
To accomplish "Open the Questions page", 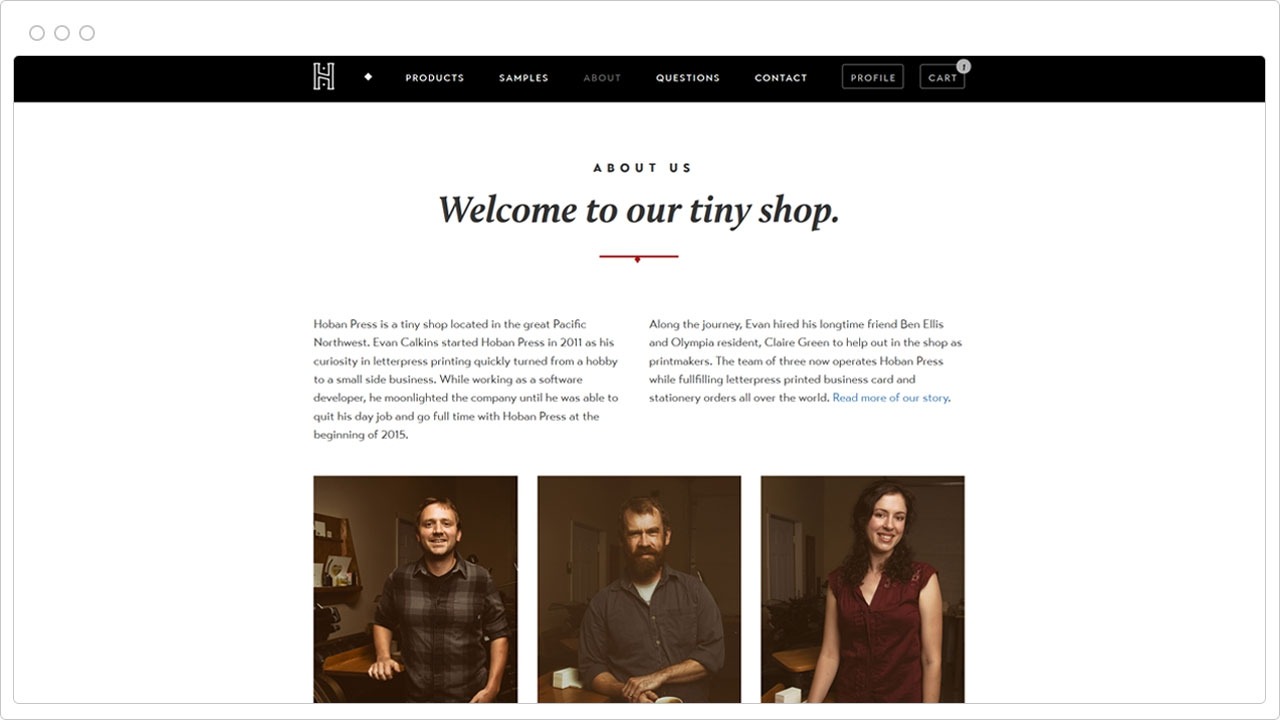I will pyautogui.click(x=688, y=78).
